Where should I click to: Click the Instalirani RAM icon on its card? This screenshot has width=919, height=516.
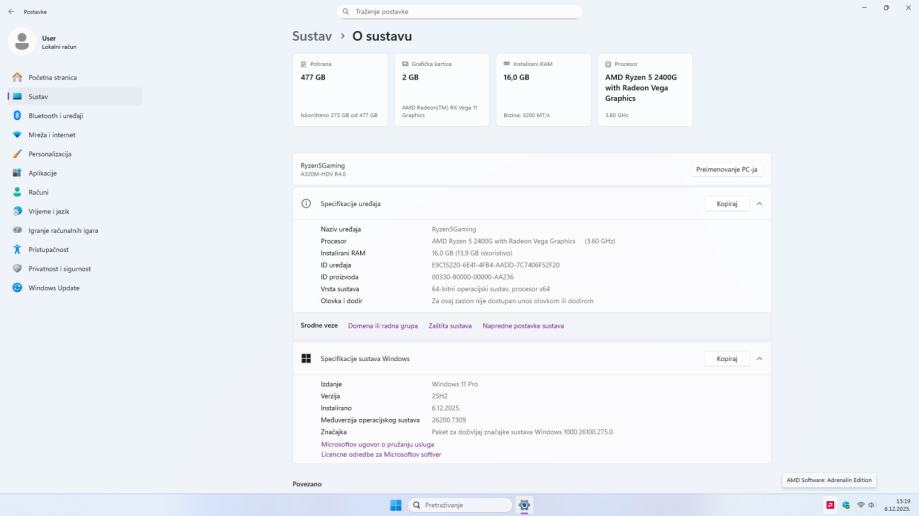pyautogui.click(x=507, y=64)
